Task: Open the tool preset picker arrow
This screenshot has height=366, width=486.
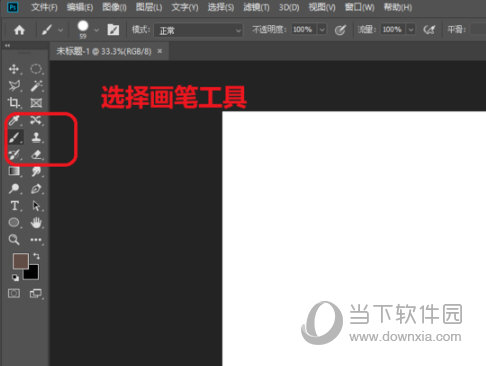Action: (61, 30)
